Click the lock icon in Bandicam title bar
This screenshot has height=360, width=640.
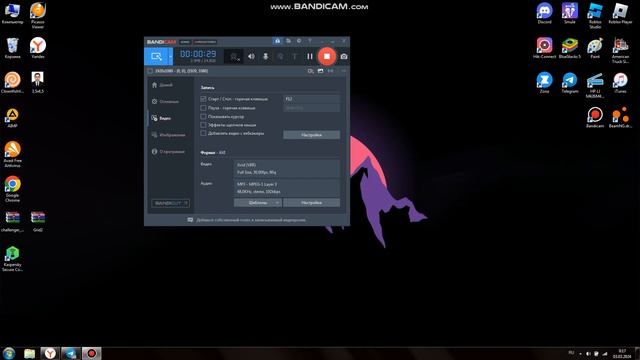(278, 41)
